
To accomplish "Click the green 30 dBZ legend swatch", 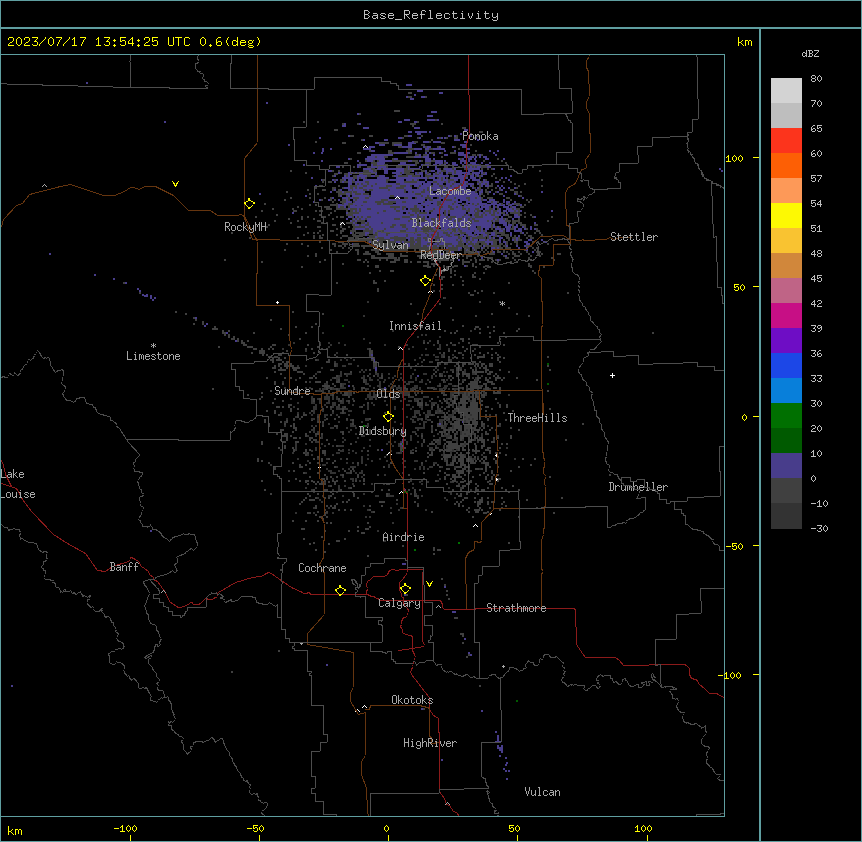I will (786, 416).
